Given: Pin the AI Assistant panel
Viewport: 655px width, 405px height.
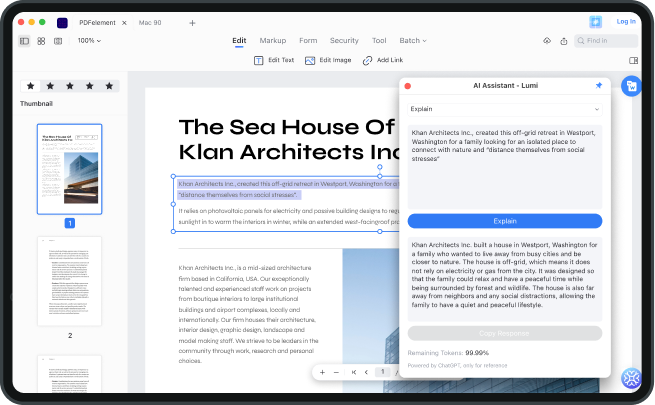Looking at the screenshot, I should coord(599,86).
